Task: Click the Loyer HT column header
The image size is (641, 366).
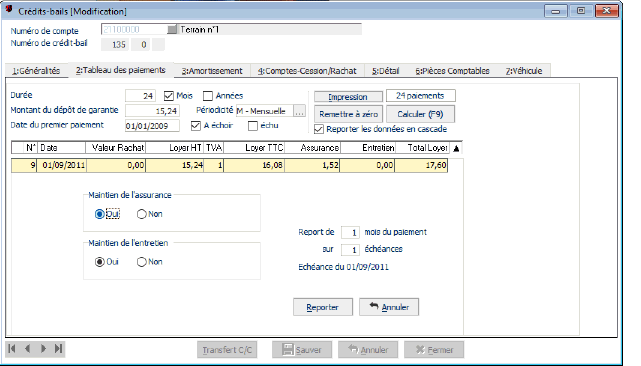Action: (x=175, y=148)
